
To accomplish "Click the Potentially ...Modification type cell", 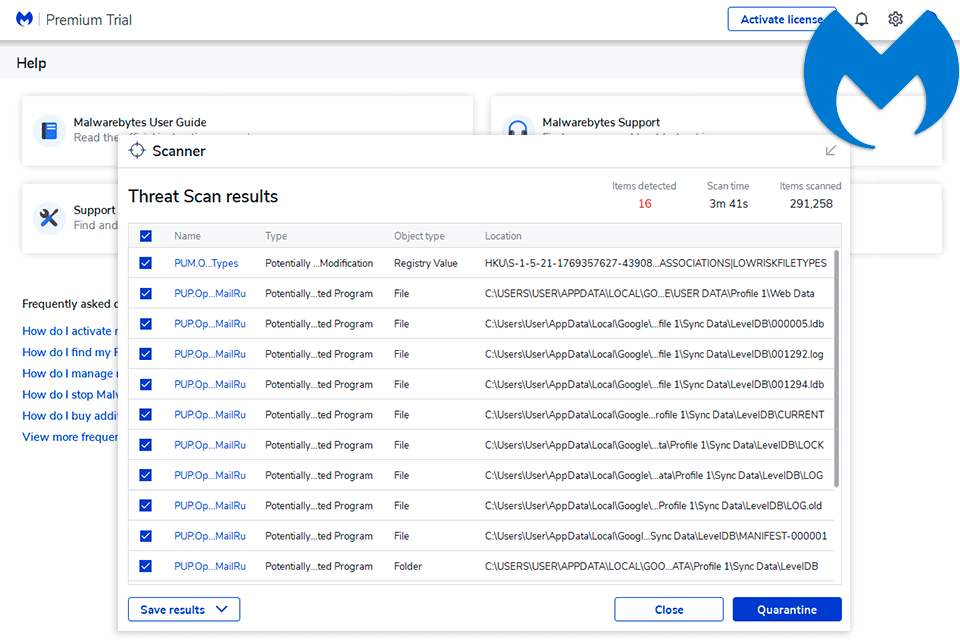I will [x=319, y=263].
